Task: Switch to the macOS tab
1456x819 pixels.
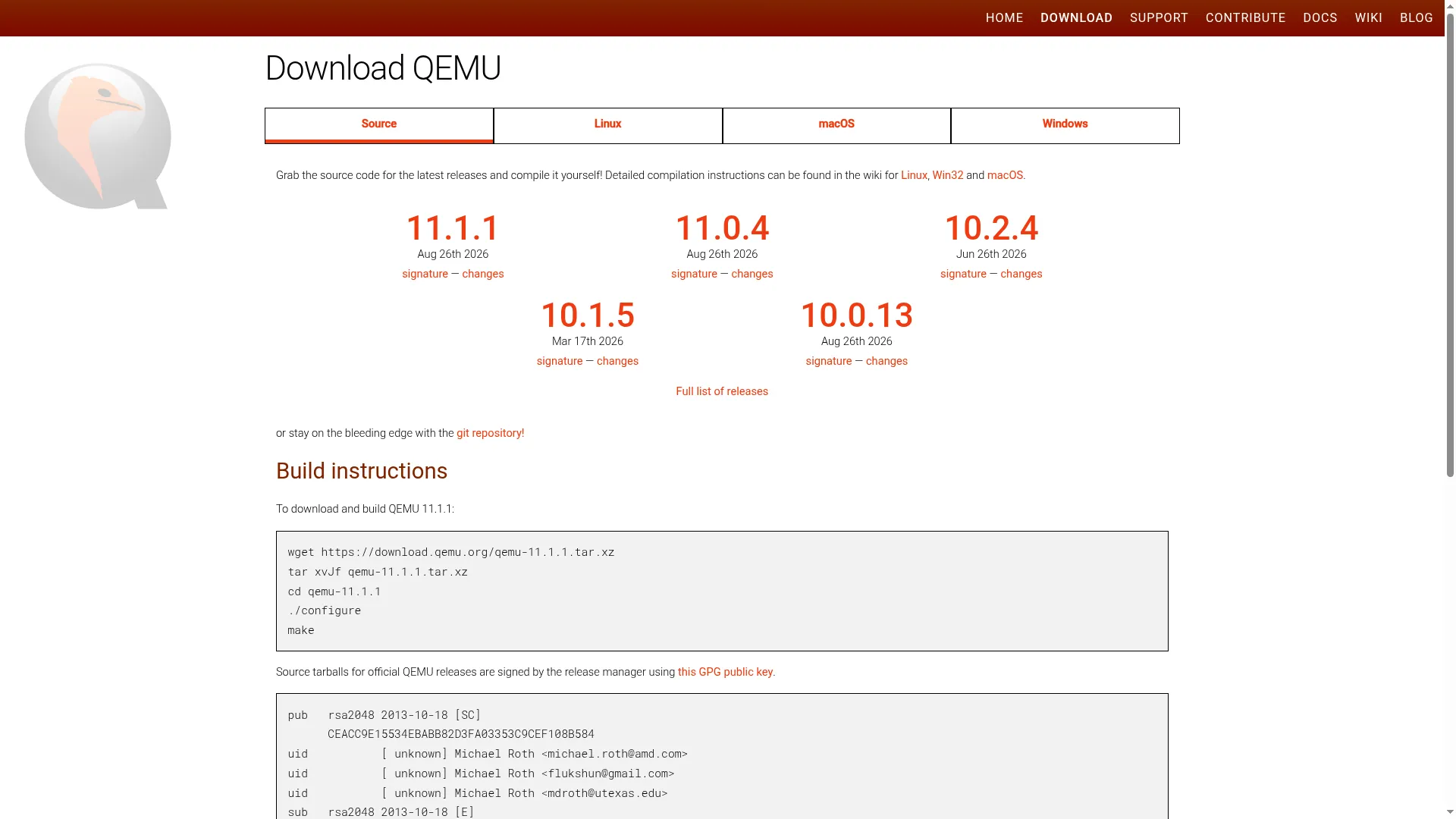Action: coord(836,125)
